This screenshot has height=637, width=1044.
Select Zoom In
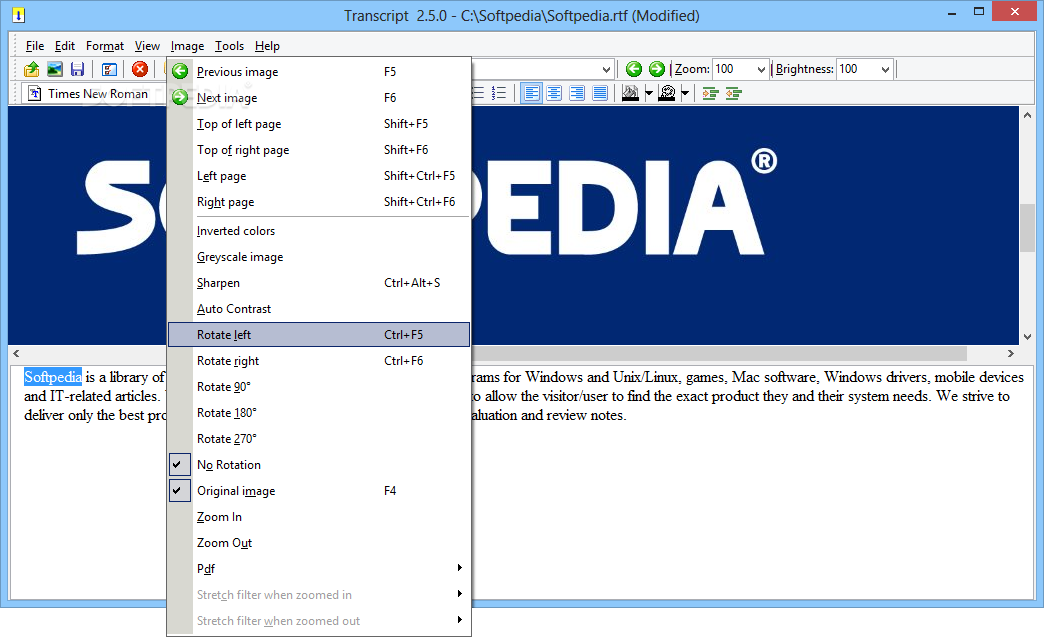319,517
